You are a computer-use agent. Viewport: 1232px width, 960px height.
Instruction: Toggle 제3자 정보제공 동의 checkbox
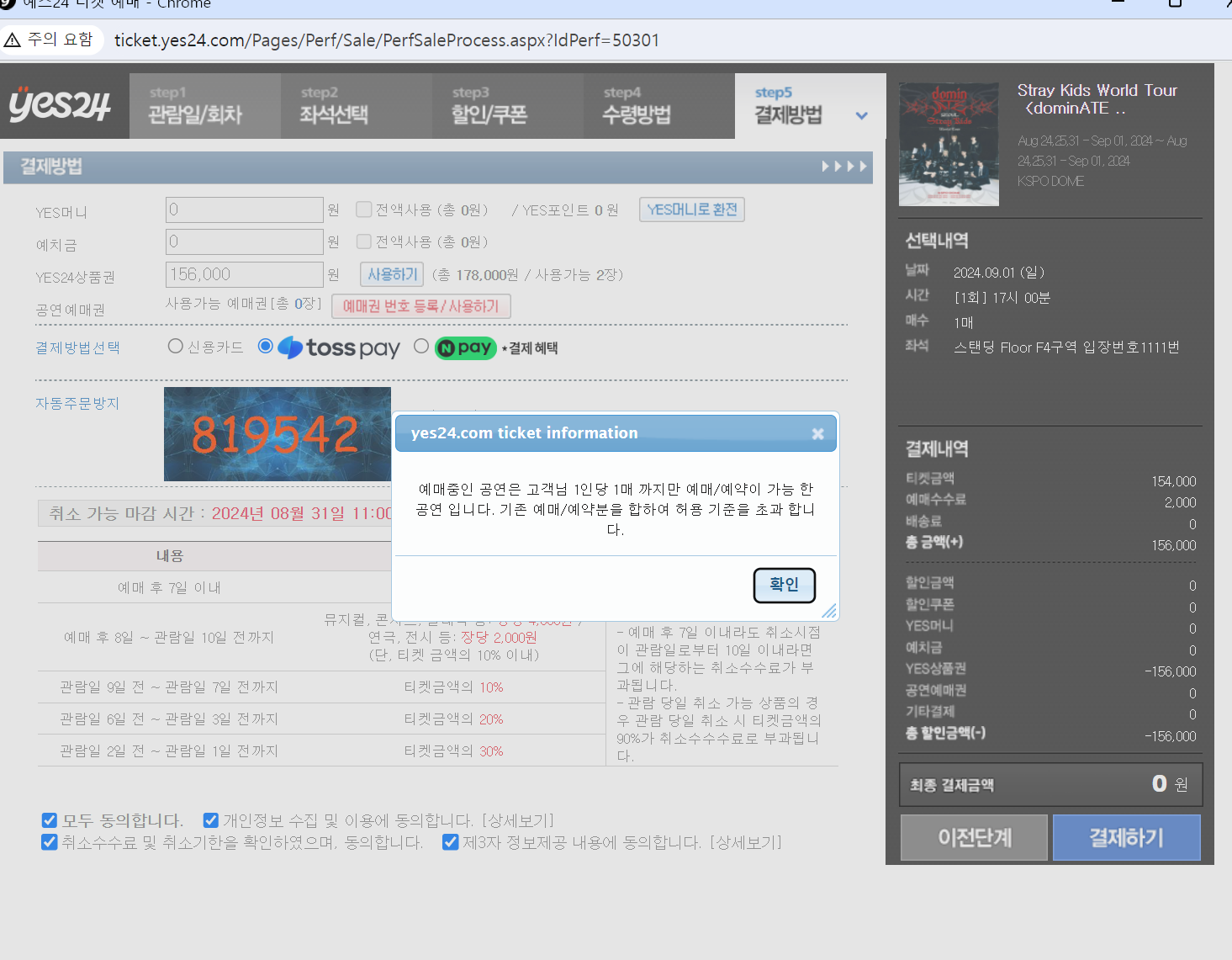[x=450, y=842]
